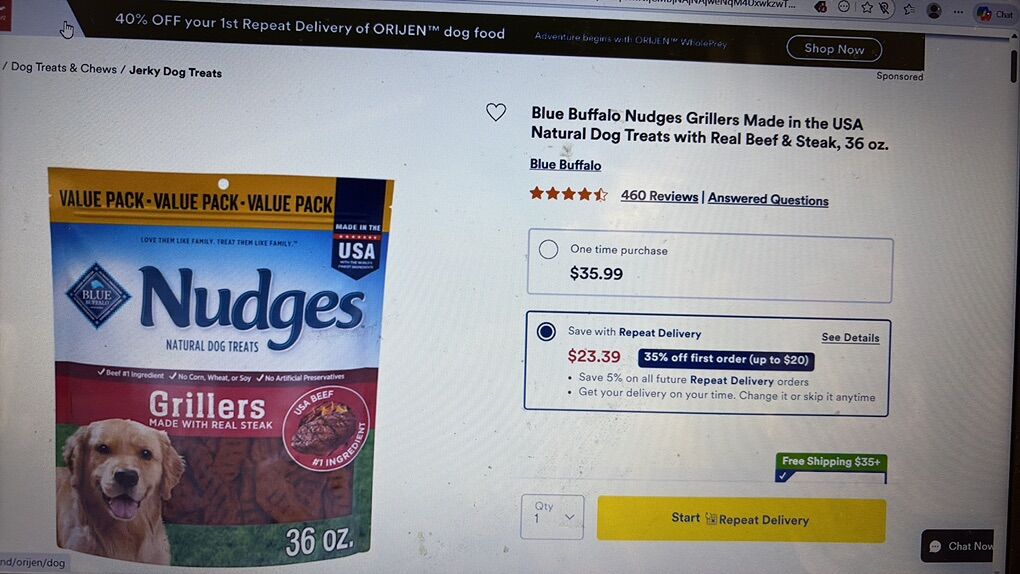This screenshot has height=574, width=1020.
Task: Open the Copilot Chat button
Action: tap(995, 13)
